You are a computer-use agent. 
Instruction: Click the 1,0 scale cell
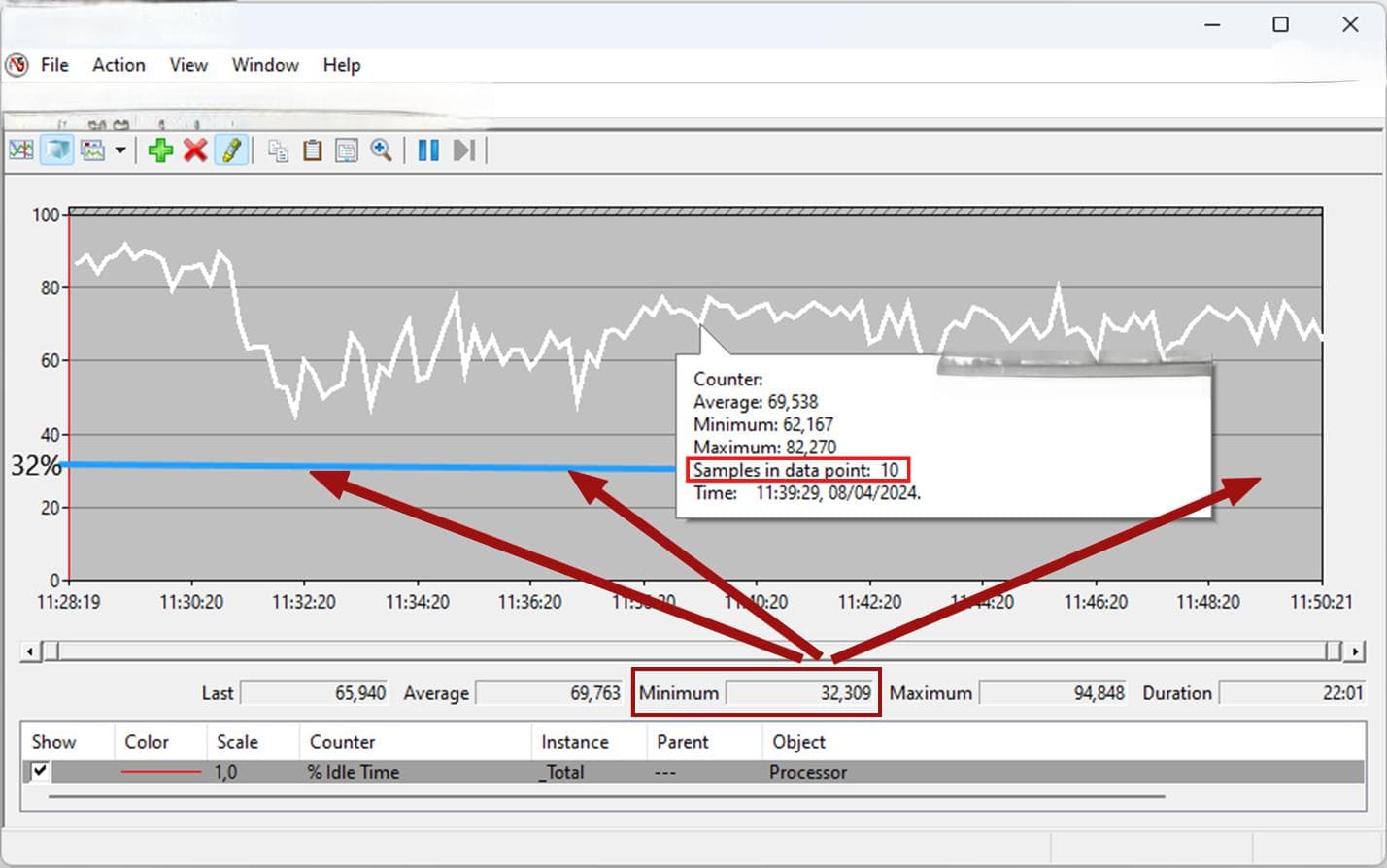(x=226, y=772)
